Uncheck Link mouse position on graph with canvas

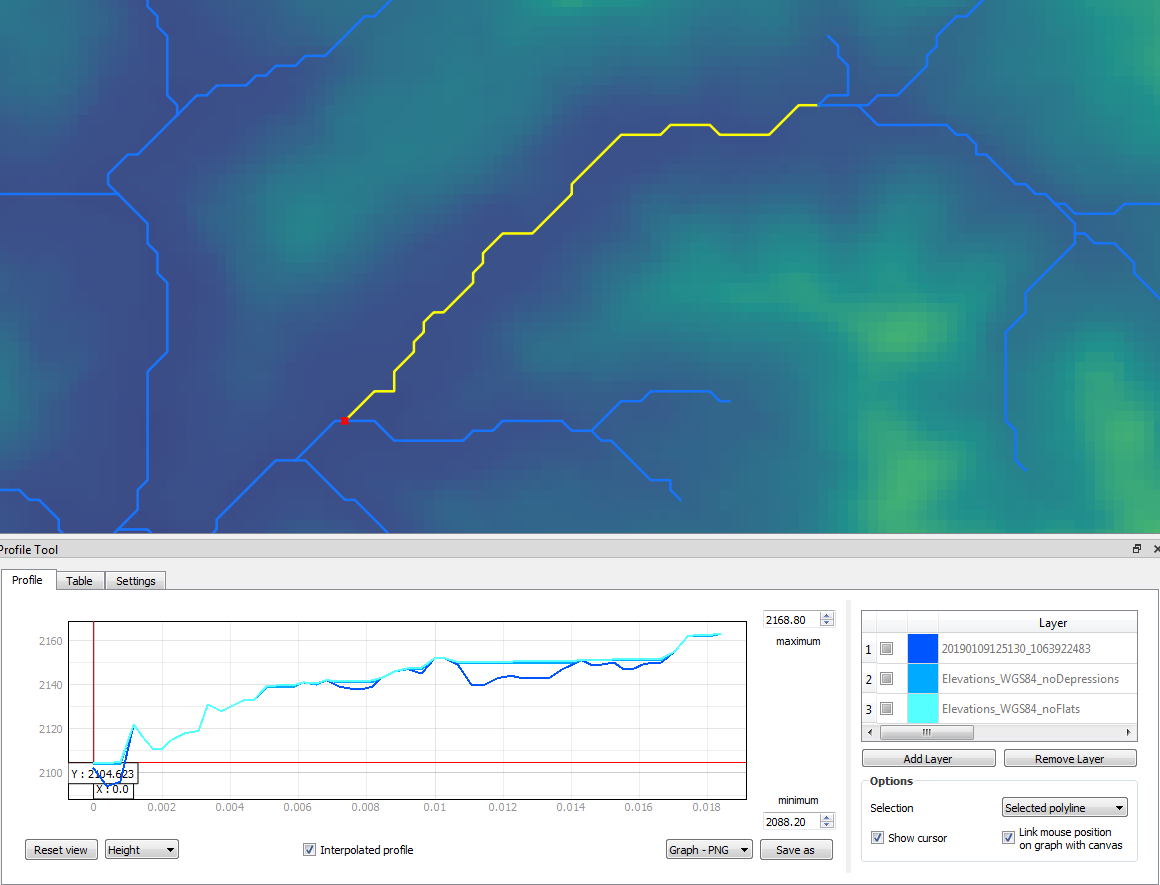[x=1008, y=838]
